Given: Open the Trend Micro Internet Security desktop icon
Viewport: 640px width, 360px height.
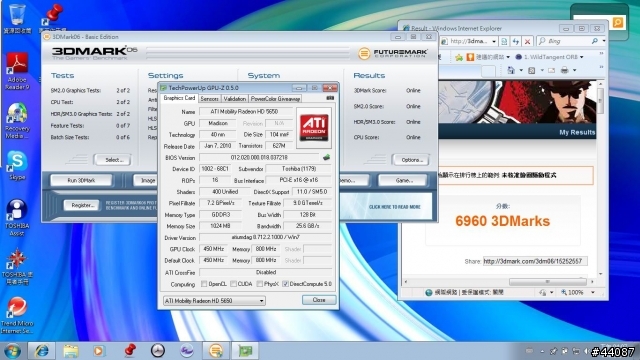Looking at the screenshot, I should (x=17, y=316).
